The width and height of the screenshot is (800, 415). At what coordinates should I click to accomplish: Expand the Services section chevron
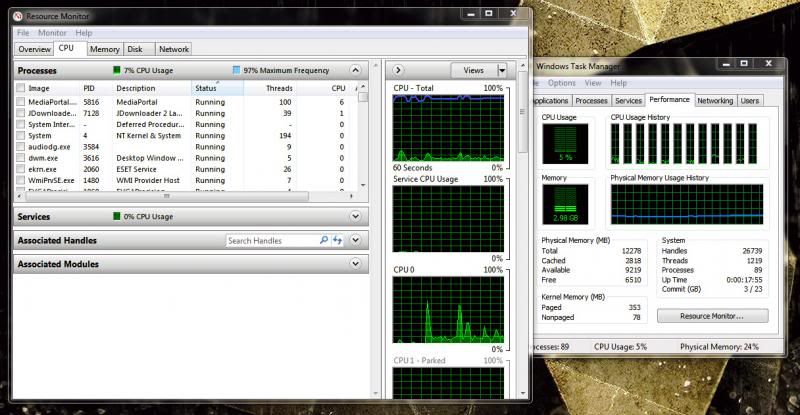click(x=356, y=216)
